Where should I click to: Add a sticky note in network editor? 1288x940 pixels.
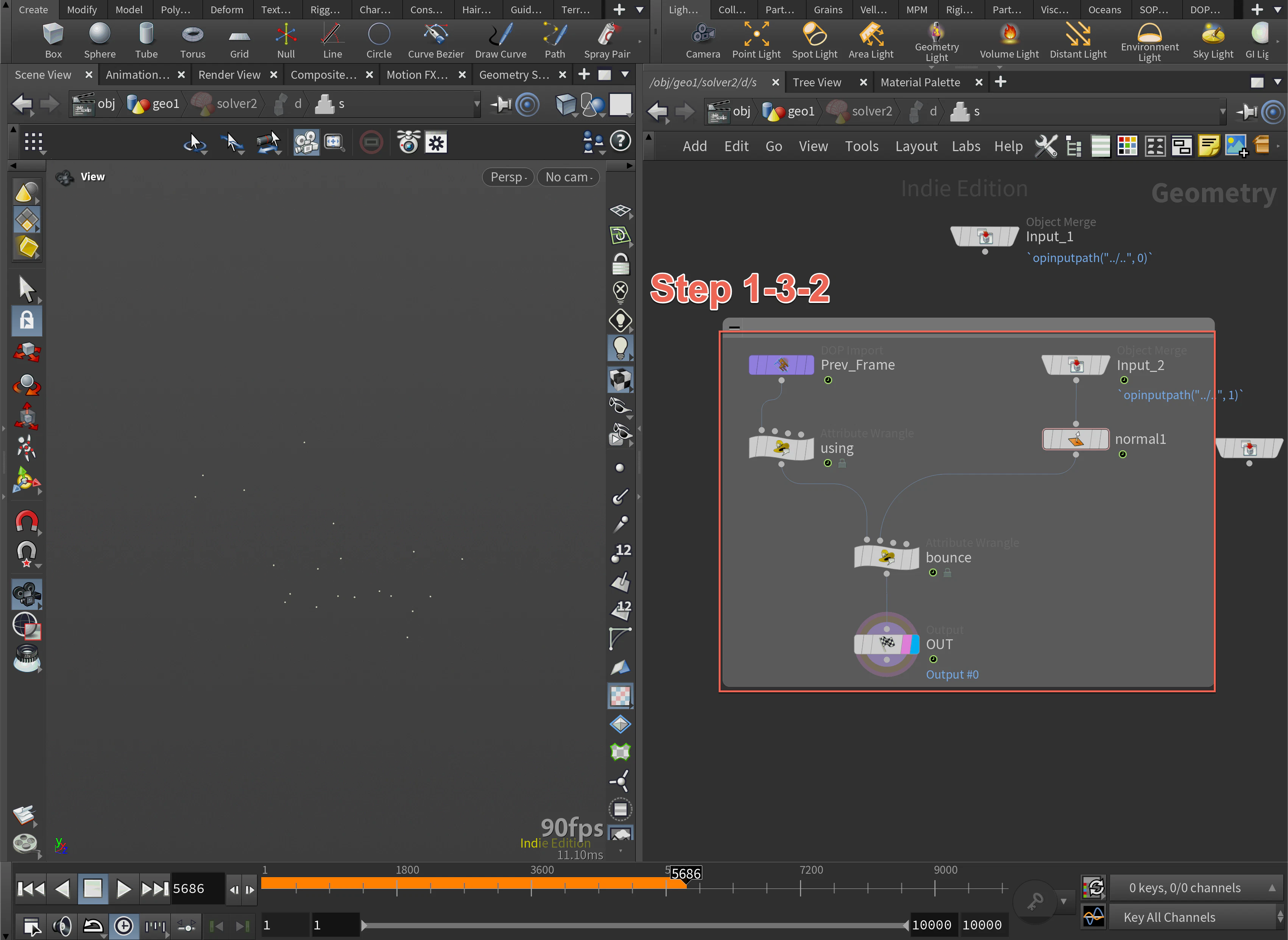1209,146
